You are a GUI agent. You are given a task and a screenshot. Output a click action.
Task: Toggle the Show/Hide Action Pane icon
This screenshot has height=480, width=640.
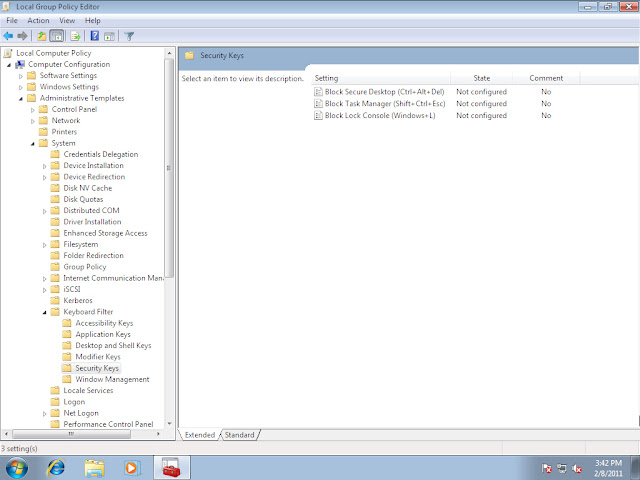pos(109,36)
